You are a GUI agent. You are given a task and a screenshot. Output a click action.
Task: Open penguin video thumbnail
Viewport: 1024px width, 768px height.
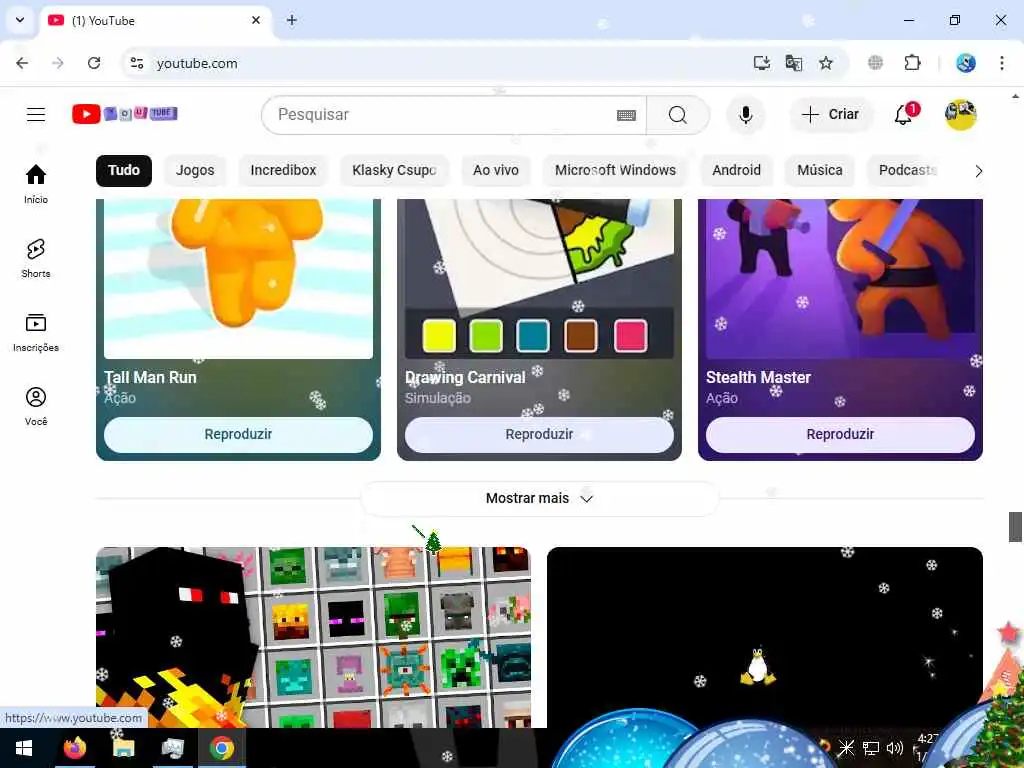pos(765,637)
